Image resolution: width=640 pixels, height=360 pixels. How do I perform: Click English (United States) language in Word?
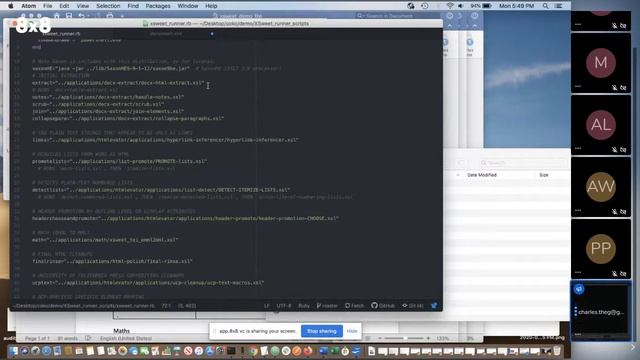coord(126,338)
